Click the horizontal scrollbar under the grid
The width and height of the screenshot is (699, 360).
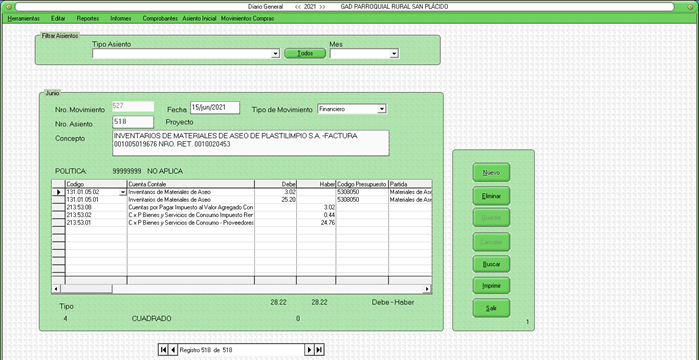(242, 289)
